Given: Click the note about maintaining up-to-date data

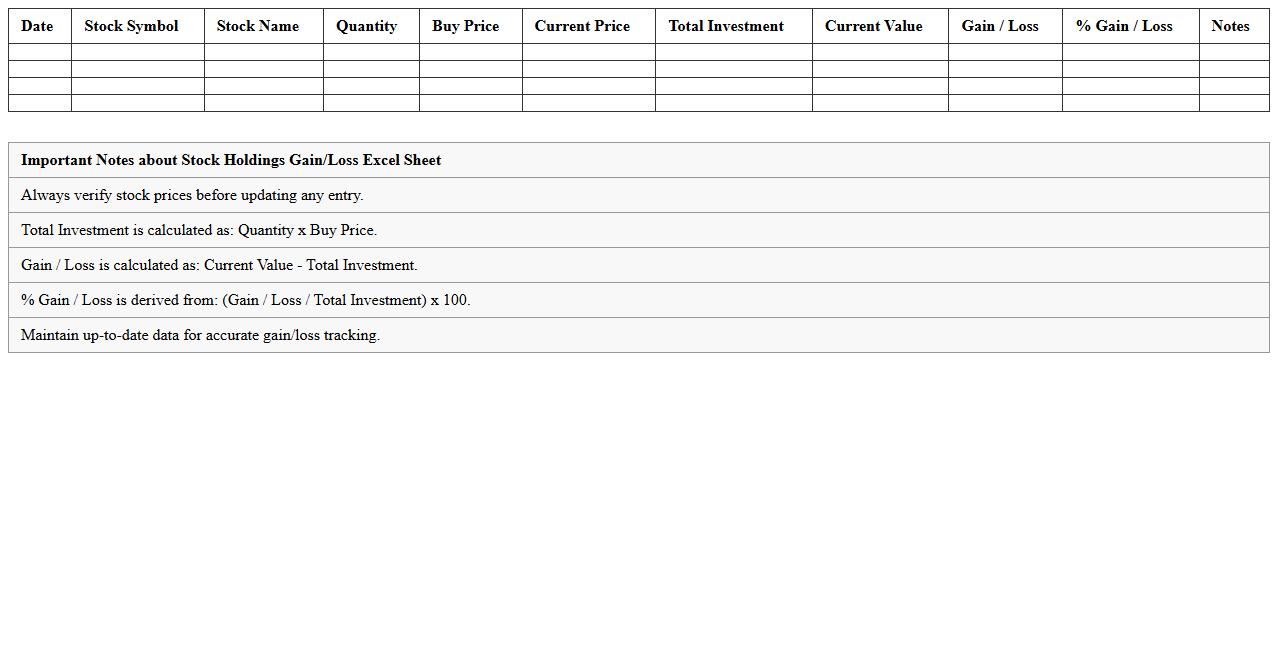Looking at the screenshot, I should point(200,335).
